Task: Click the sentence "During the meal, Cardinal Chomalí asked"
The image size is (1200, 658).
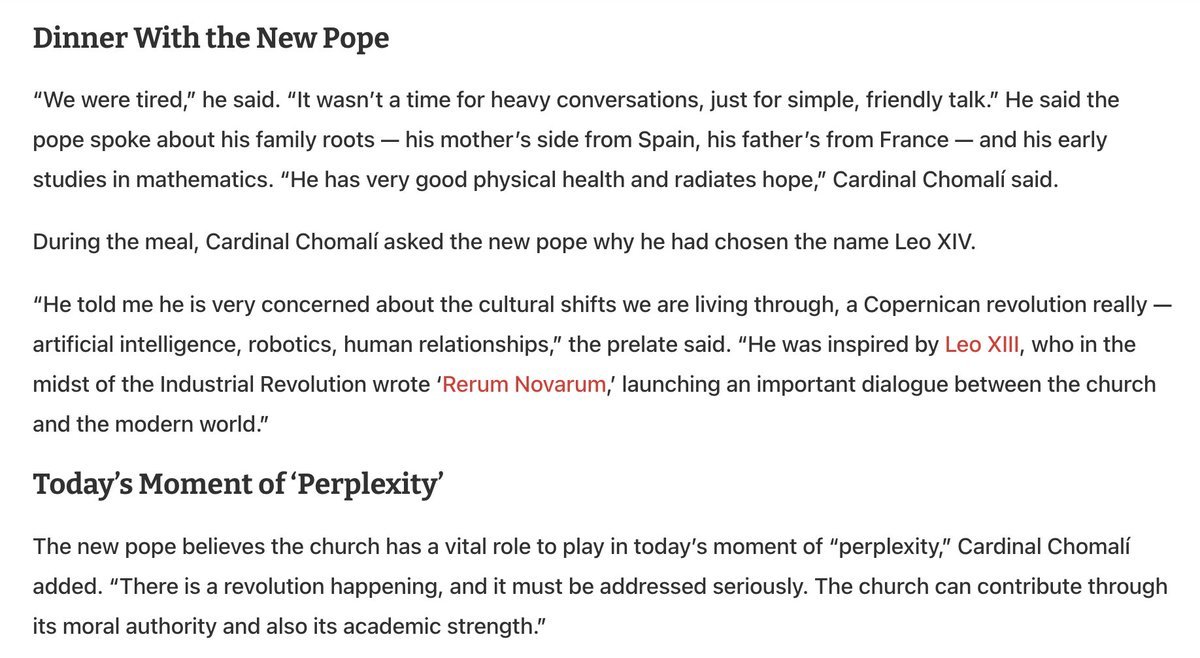Action: tap(300, 241)
